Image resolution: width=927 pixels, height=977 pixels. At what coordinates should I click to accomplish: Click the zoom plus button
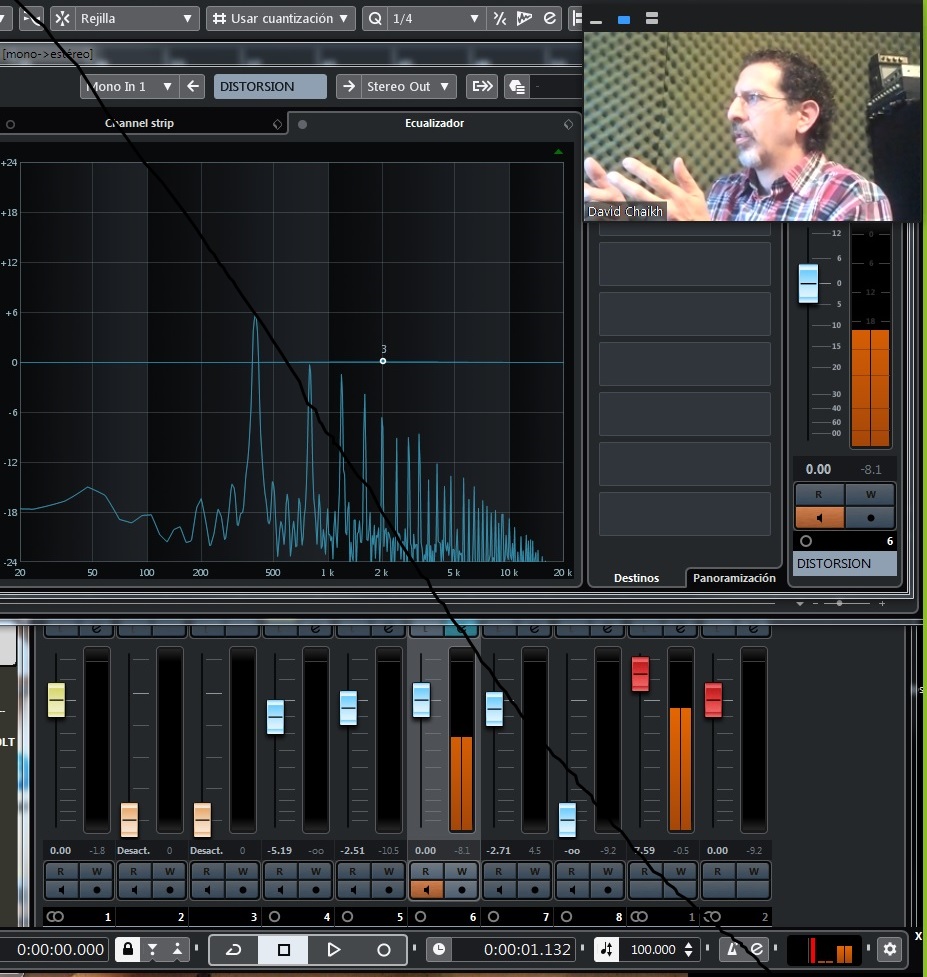click(882, 603)
